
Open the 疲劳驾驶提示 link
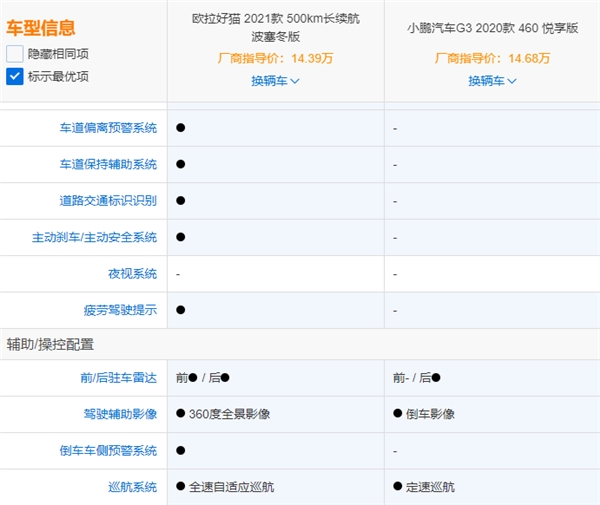[121, 310]
